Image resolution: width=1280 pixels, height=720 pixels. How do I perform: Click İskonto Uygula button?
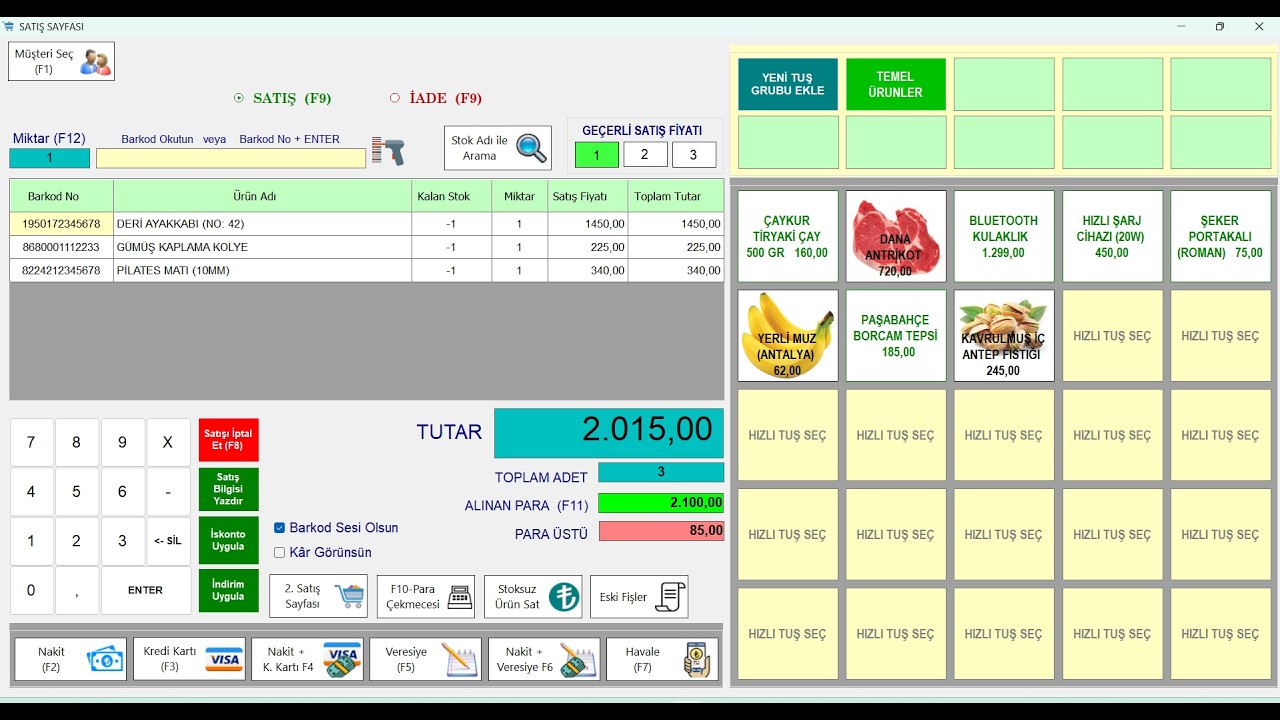228,540
